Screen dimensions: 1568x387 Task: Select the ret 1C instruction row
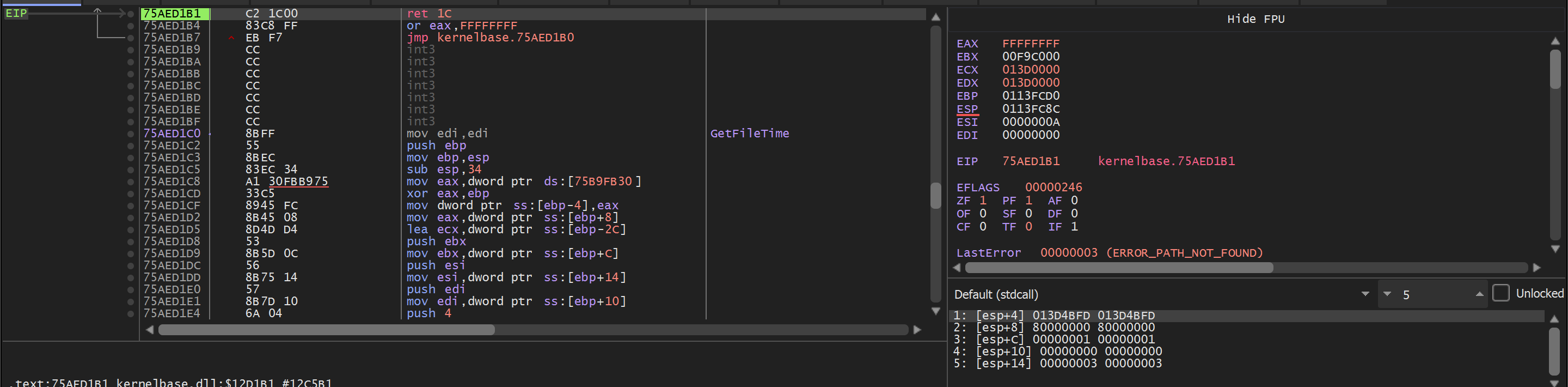pyautogui.click(x=532, y=14)
